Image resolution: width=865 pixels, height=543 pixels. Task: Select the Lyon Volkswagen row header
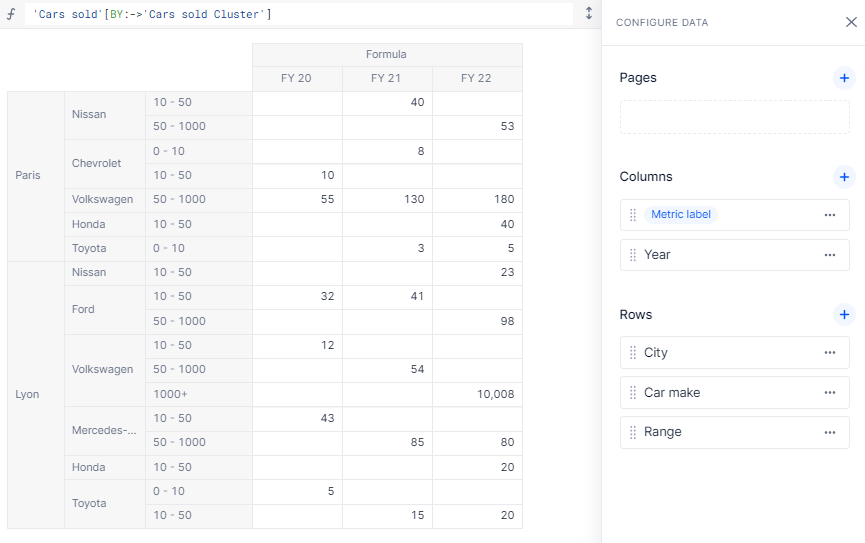click(x=105, y=370)
